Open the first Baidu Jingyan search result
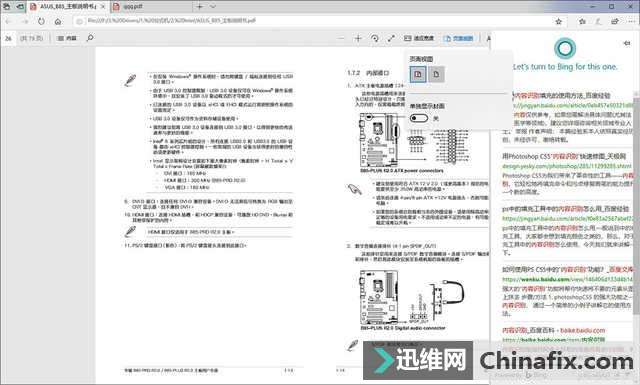The height and width of the screenshot is (385, 640). (563, 96)
